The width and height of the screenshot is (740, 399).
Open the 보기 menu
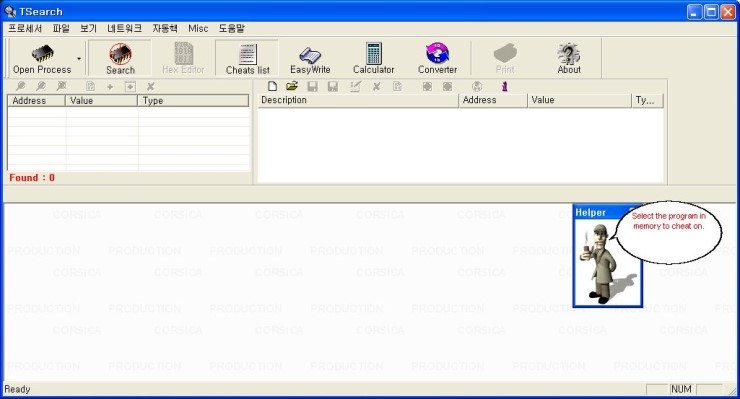(88, 28)
